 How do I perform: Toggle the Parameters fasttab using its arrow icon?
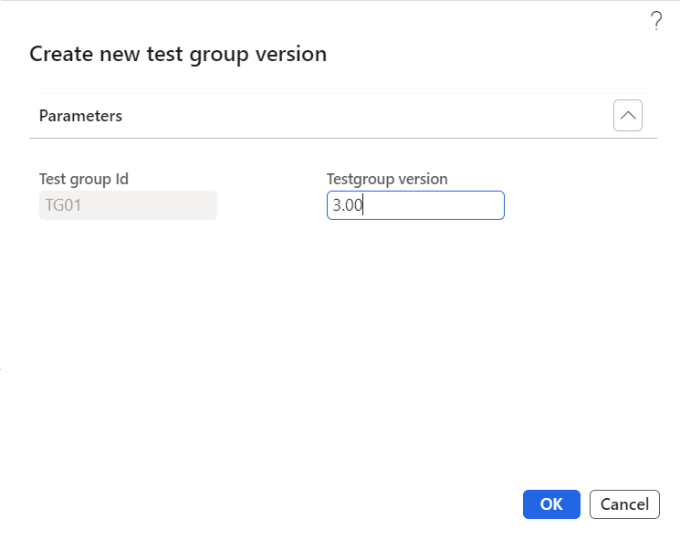click(x=628, y=116)
